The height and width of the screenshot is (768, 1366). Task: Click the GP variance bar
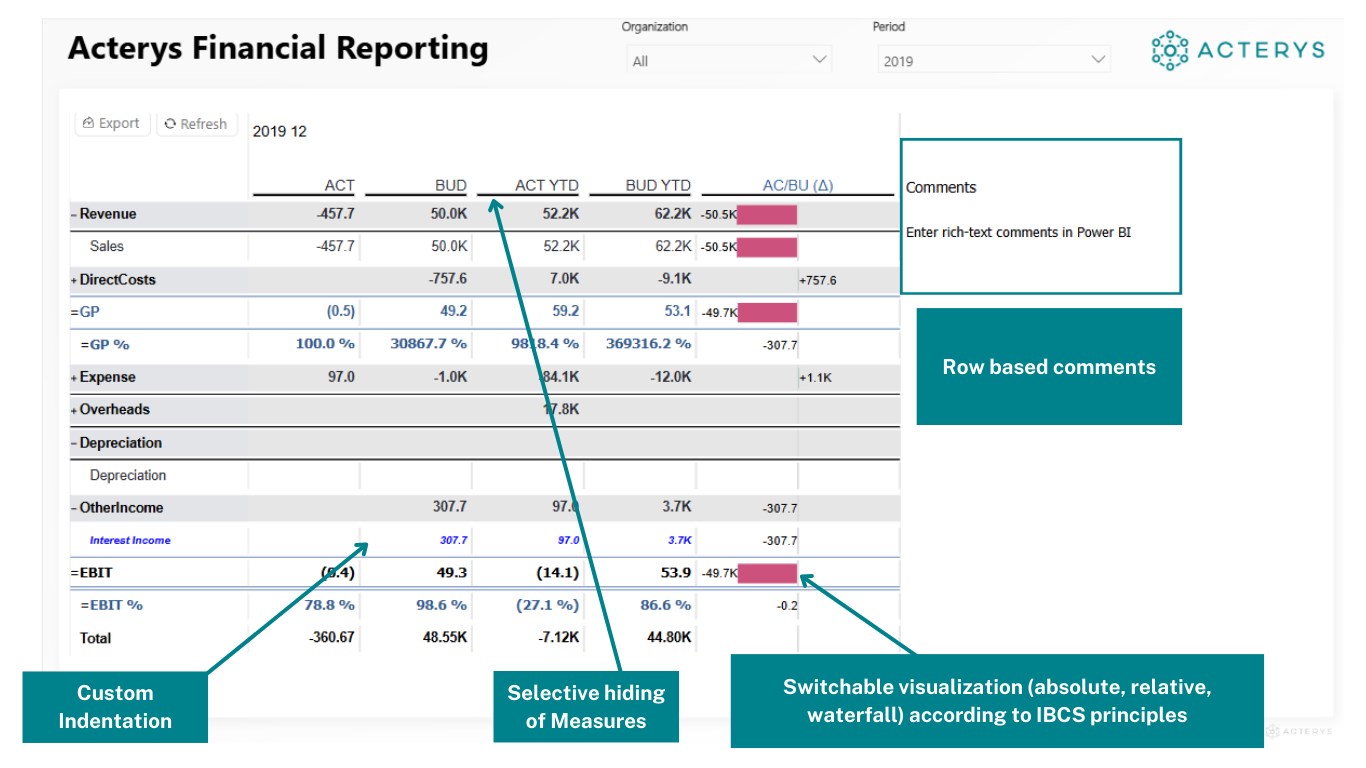767,312
